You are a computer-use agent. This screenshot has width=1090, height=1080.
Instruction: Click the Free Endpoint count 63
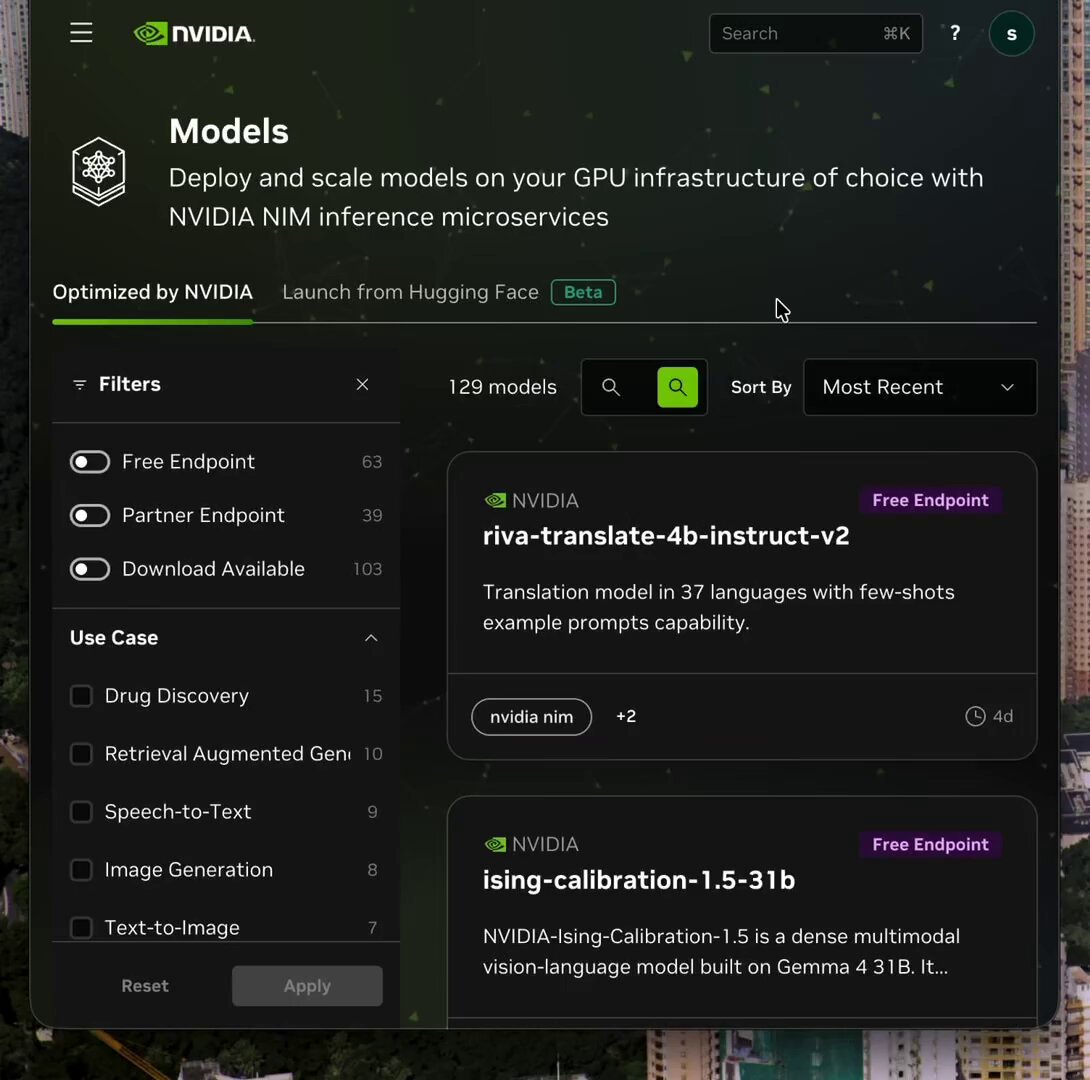372,461
